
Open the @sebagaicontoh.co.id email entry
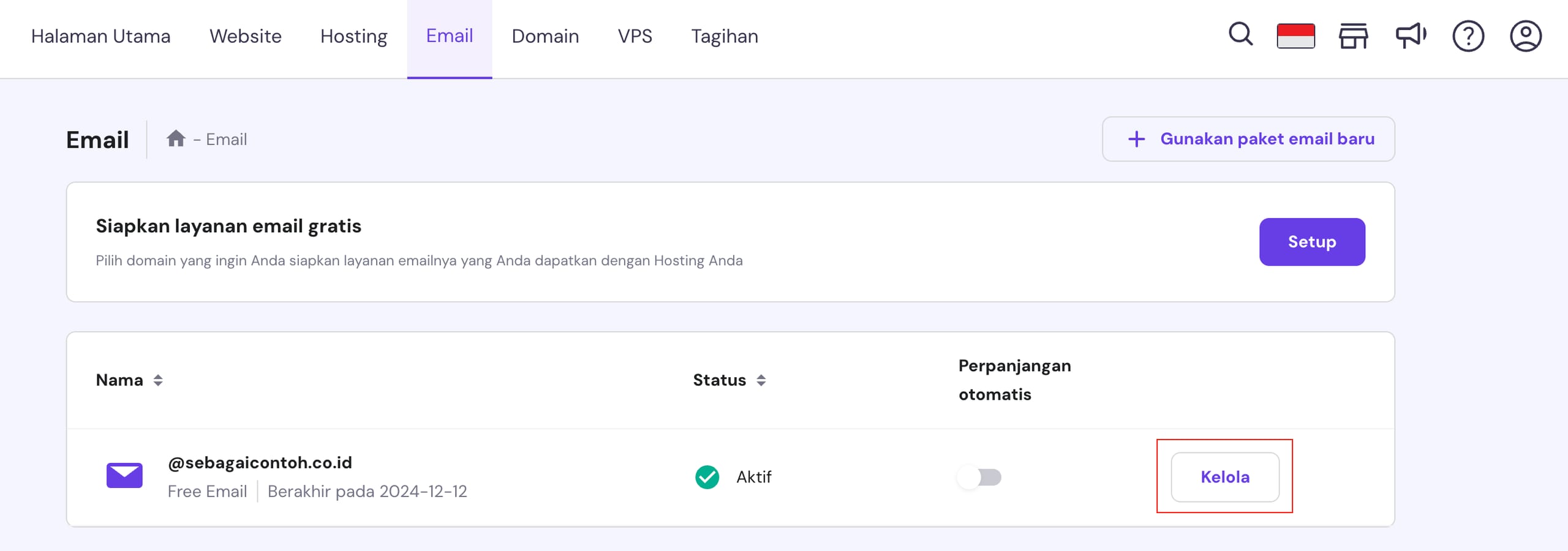pos(260,462)
